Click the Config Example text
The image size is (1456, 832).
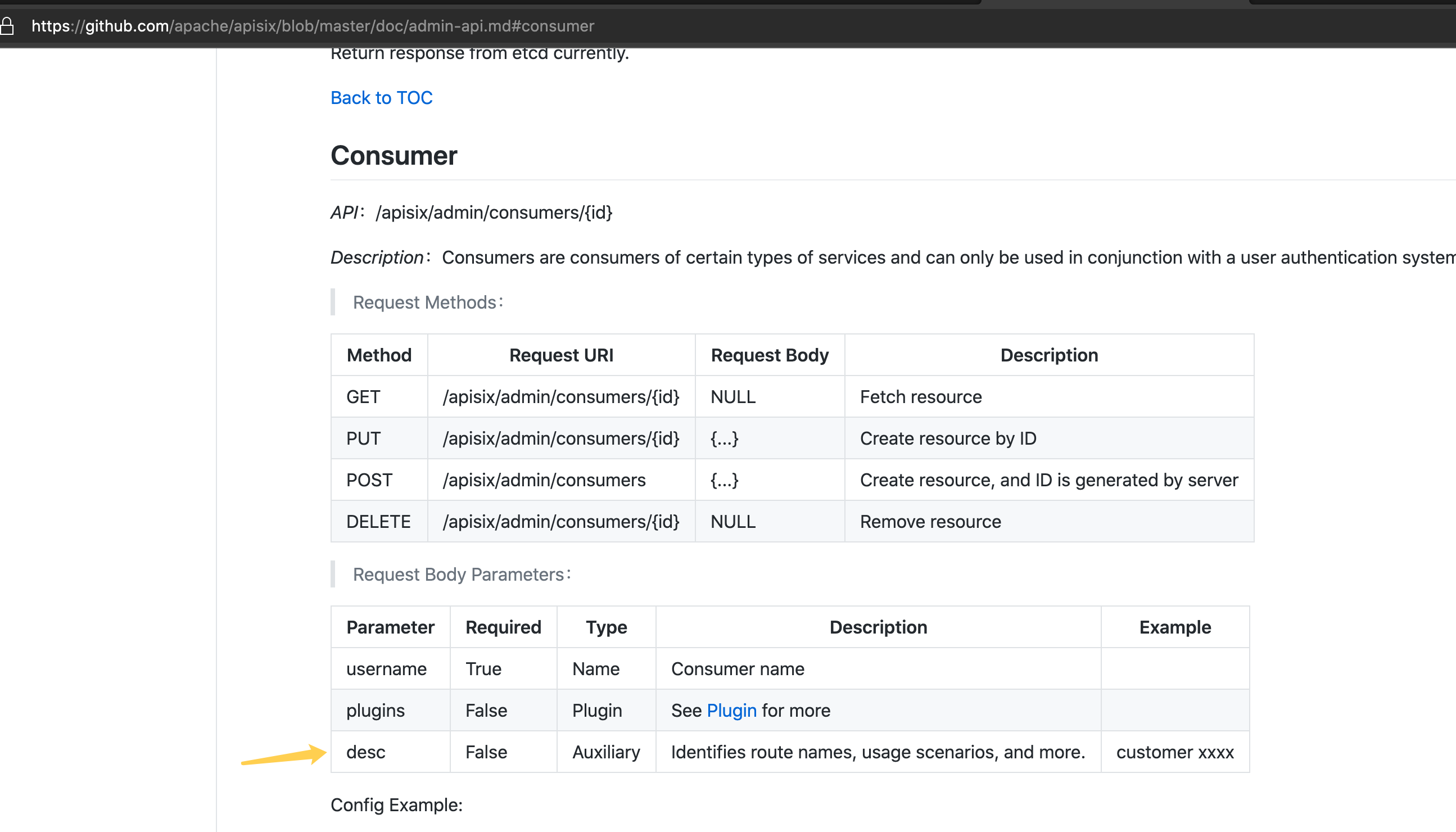pyautogui.click(x=396, y=805)
